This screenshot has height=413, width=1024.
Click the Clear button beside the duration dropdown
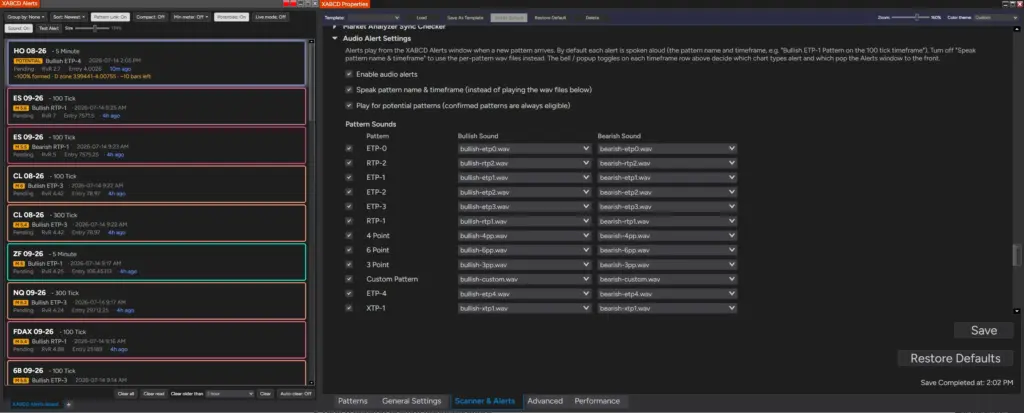[264, 394]
